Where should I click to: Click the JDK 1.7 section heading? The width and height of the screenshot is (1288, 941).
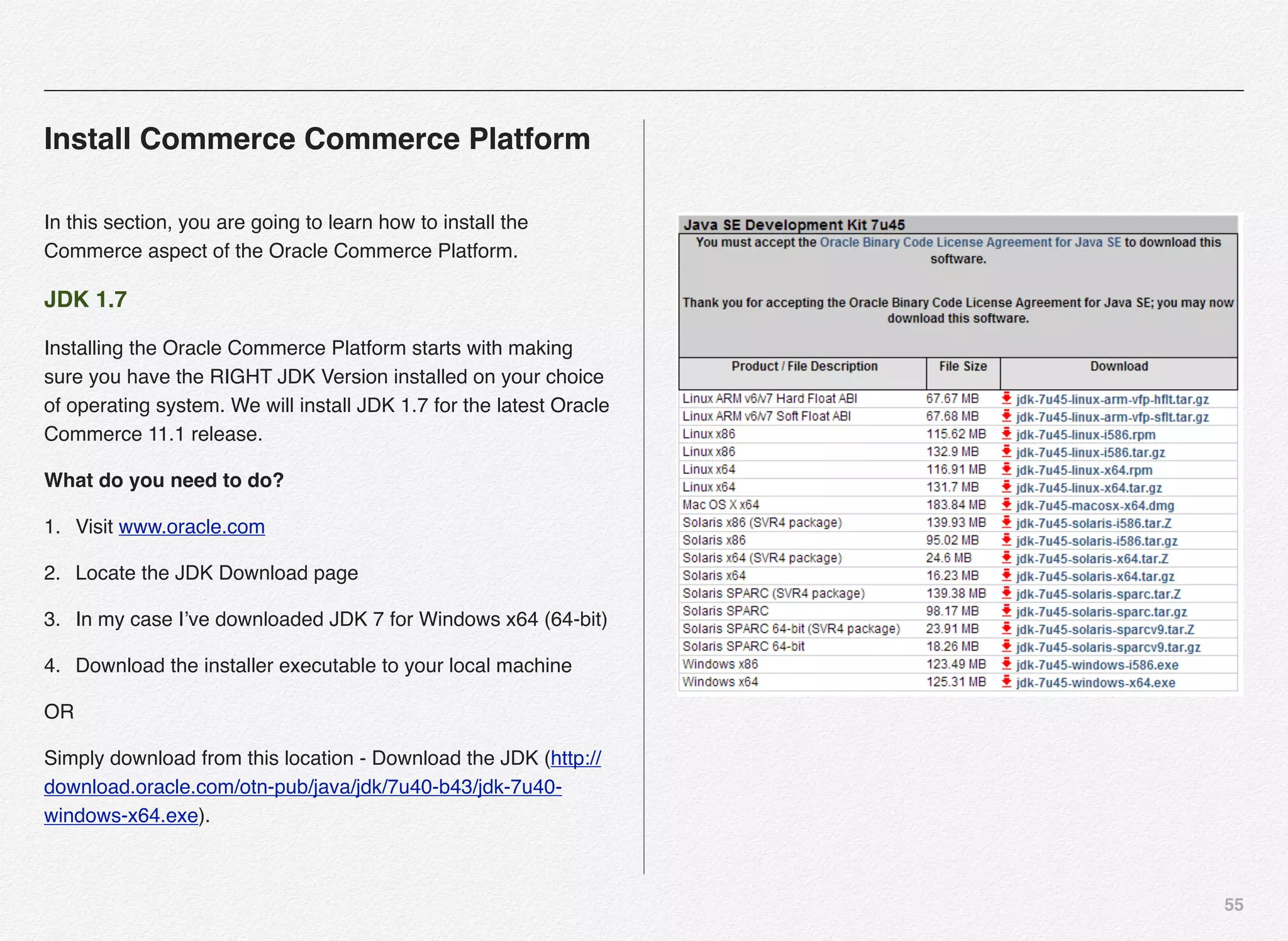click(x=86, y=299)
